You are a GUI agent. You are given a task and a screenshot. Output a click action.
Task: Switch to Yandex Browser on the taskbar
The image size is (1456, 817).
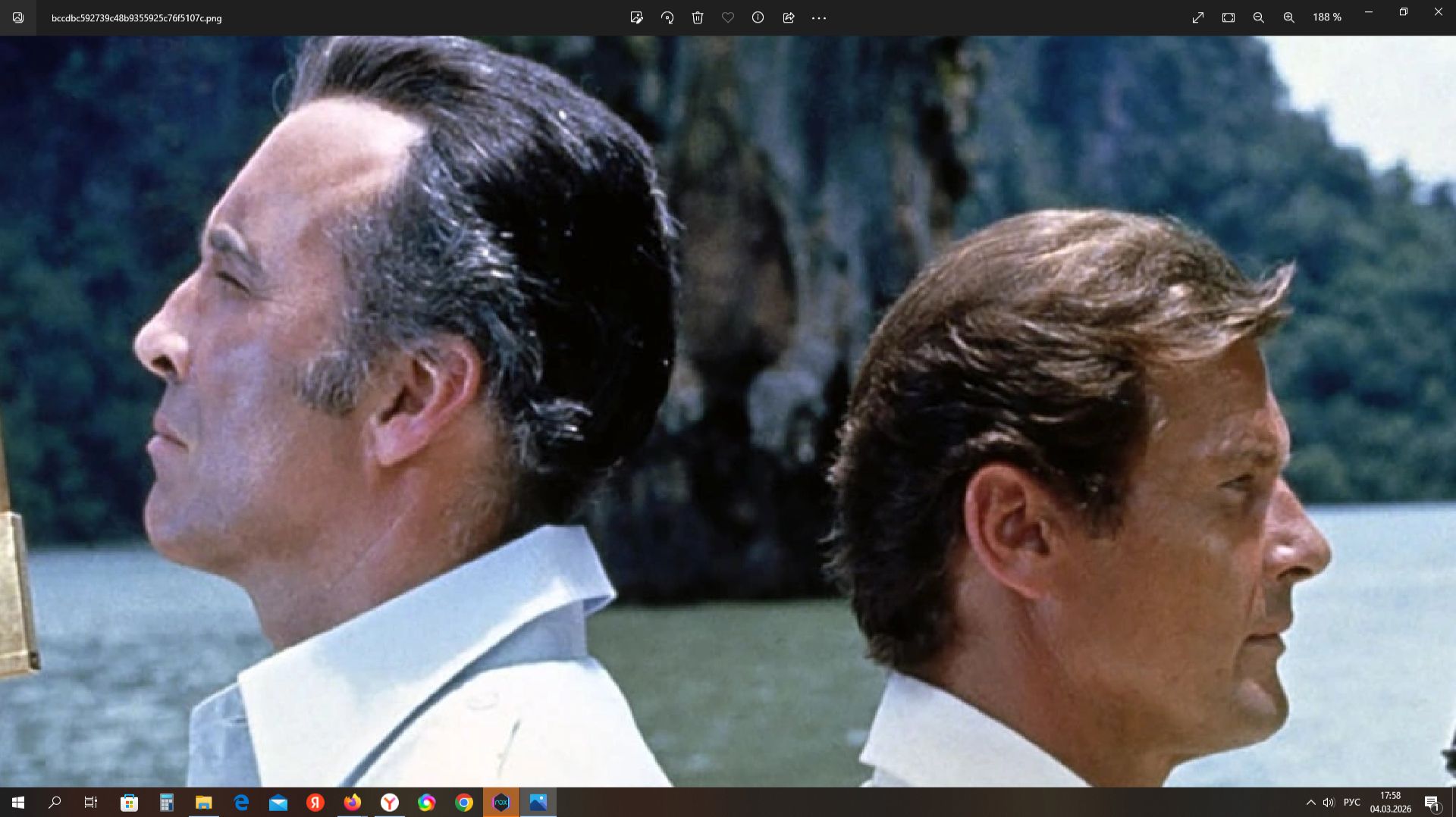click(390, 803)
